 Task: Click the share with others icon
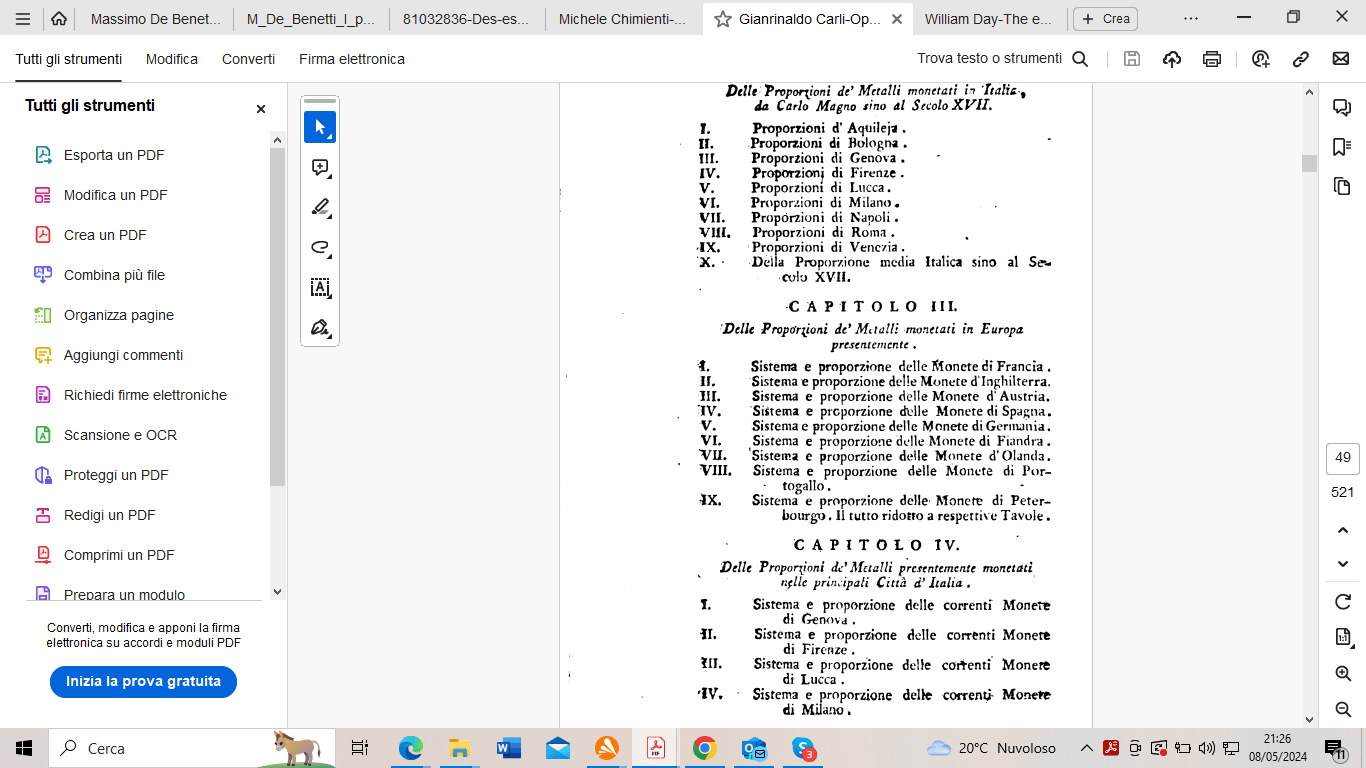(1260, 59)
